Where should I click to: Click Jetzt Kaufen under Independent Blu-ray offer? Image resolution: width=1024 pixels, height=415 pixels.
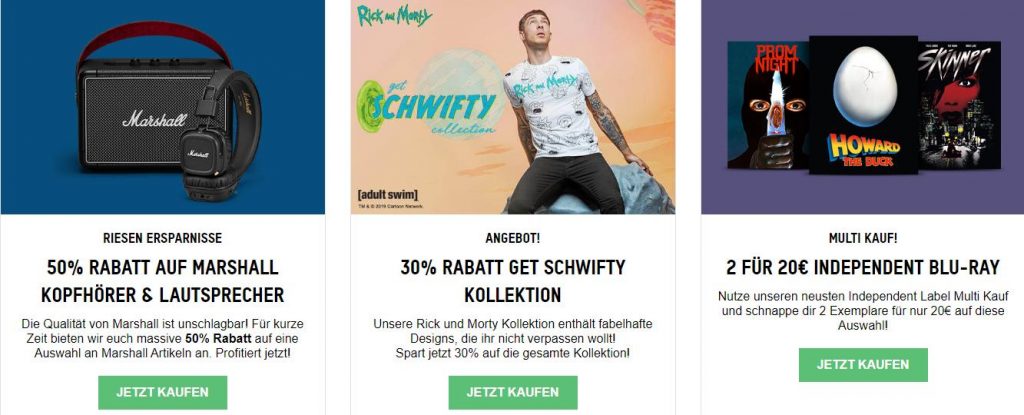[x=863, y=365]
